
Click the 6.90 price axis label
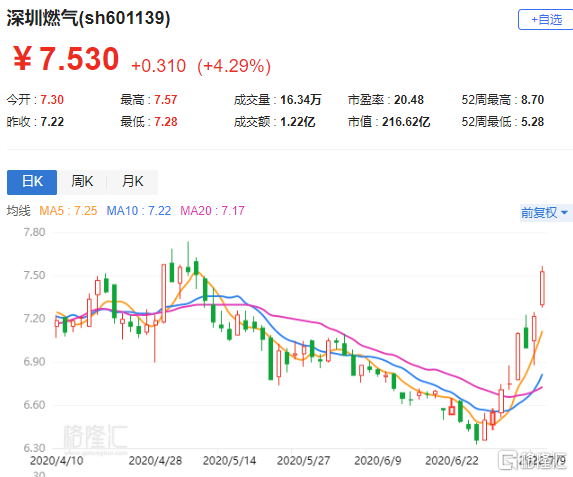click(34, 361)
